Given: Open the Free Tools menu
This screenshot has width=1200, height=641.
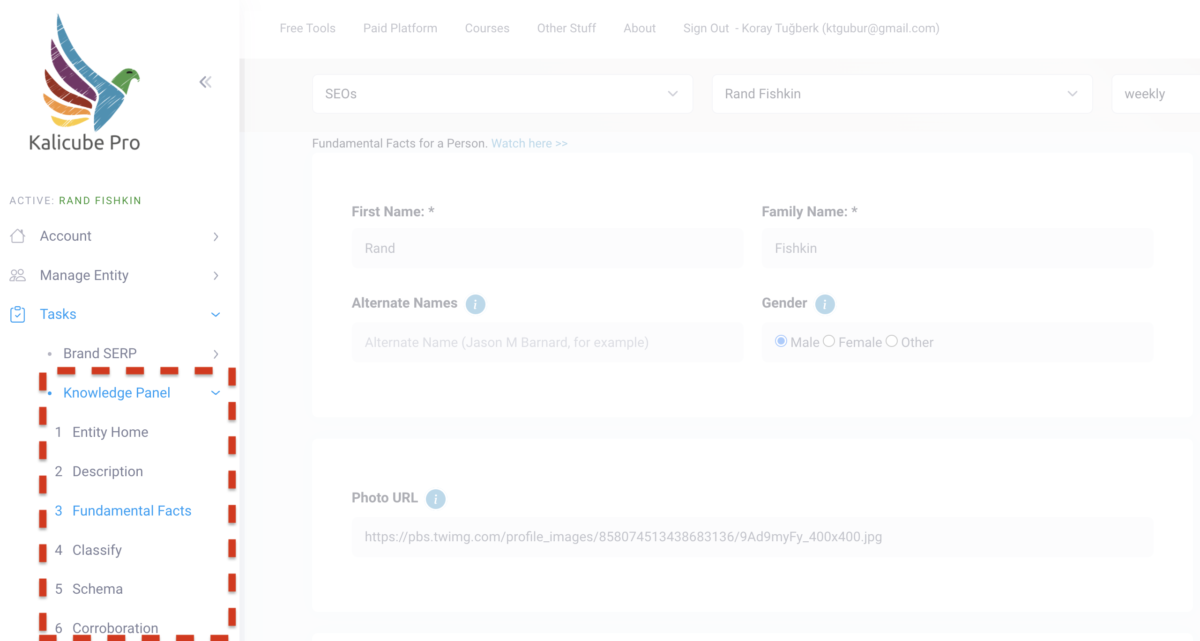Looking at the screenshot, I should click(308, 28).
